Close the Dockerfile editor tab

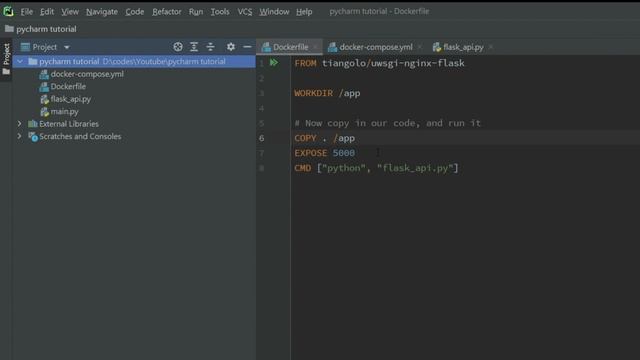[x=315, y=47]
